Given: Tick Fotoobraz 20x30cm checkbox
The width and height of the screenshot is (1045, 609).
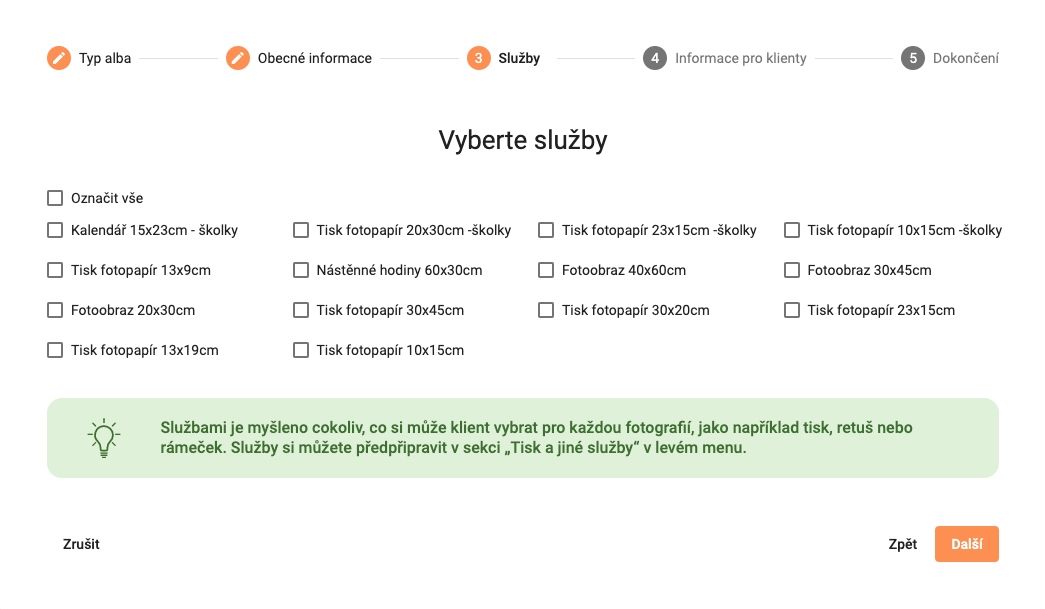Looking at the screenshot, I should 55,310.
